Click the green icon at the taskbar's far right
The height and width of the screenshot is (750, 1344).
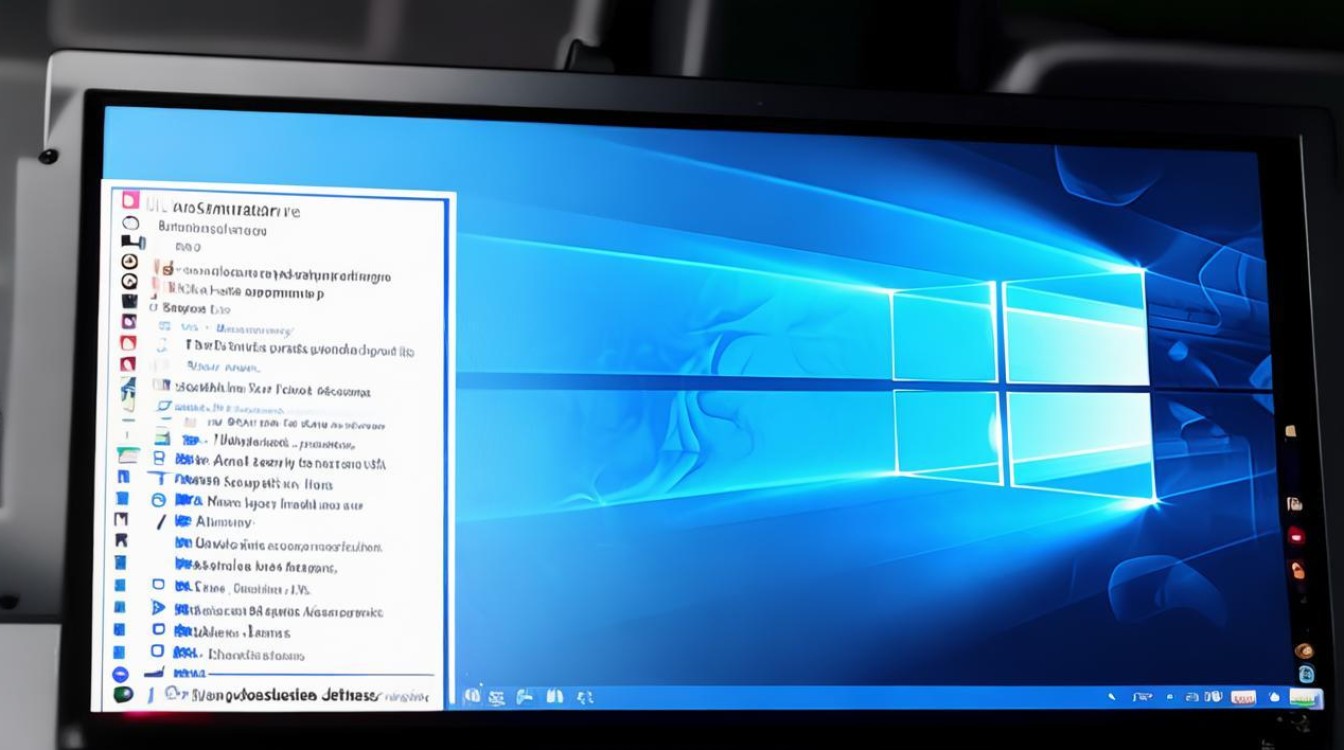[1305, 698]
